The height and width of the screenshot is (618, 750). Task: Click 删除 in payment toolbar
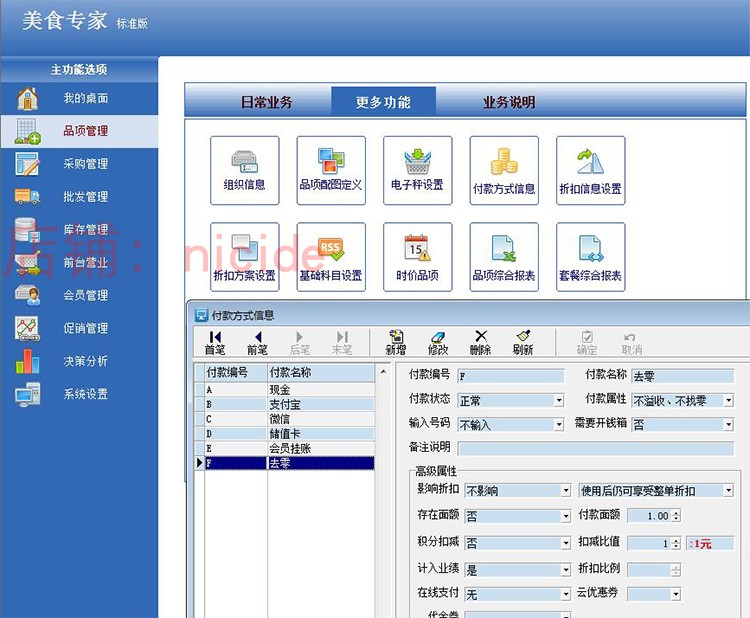(480, 342)
